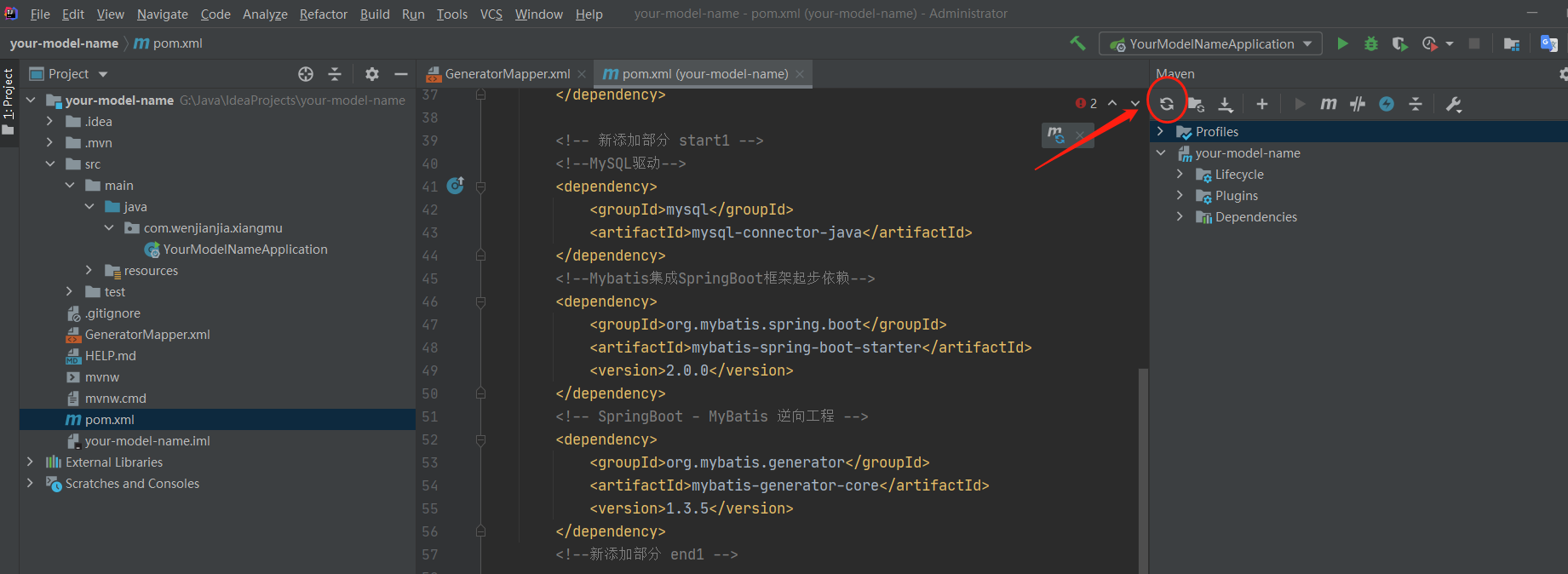Add Maven project with plus icon
Image resolution: width=1568 pixels, height=574 pixels.
click(x=1262, y=104)
